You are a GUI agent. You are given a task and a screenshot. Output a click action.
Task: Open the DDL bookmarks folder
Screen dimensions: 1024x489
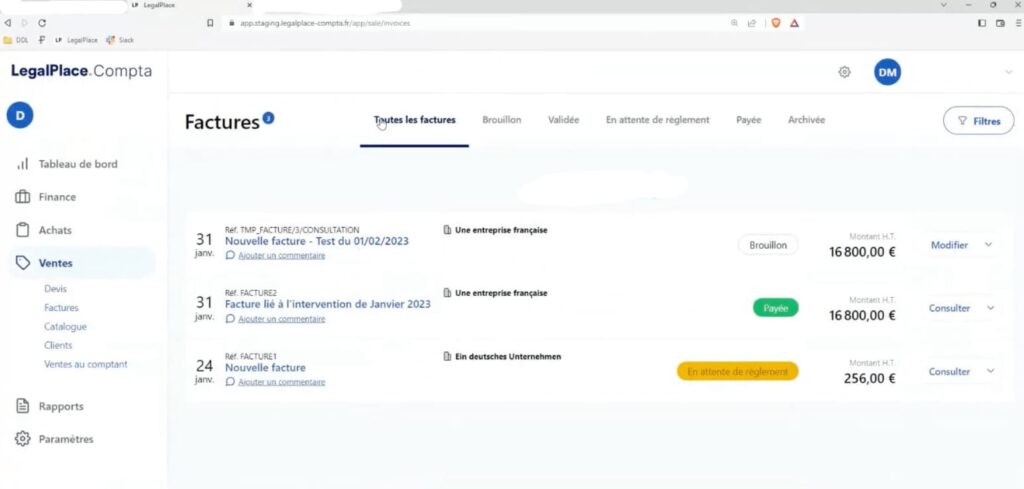click(x=16, y=40)
